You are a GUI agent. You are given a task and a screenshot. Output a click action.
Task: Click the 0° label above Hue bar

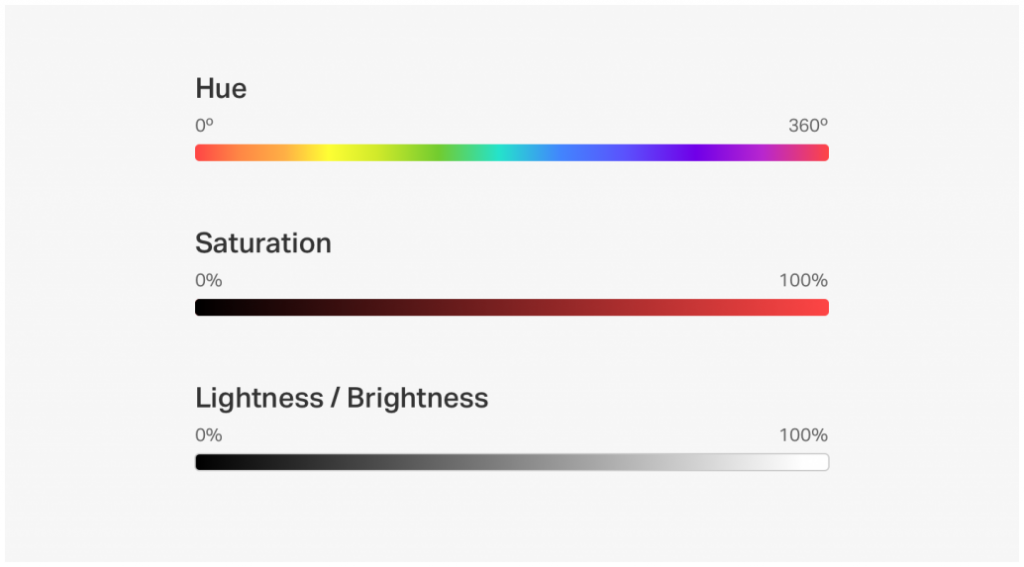pyautogui.click(x=204, y=125)
